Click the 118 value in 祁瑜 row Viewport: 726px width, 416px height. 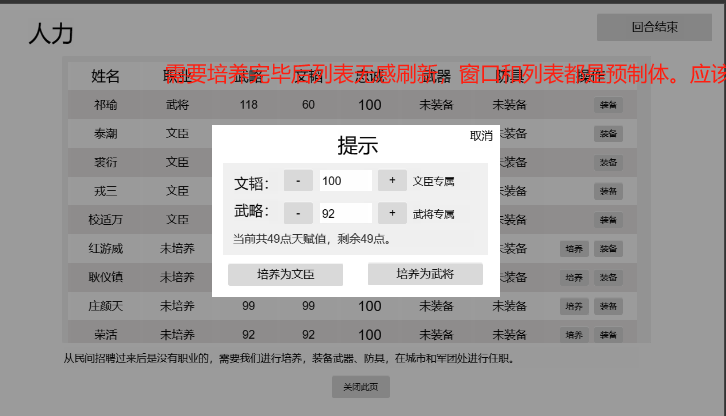click(x=249, y=105)
